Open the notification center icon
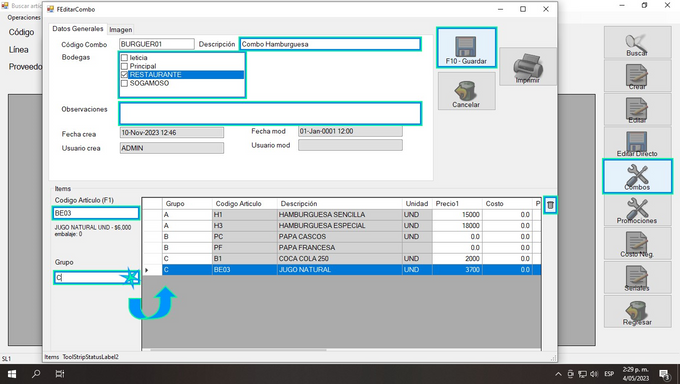The image size is (680, 384). (x=664, y=374)
